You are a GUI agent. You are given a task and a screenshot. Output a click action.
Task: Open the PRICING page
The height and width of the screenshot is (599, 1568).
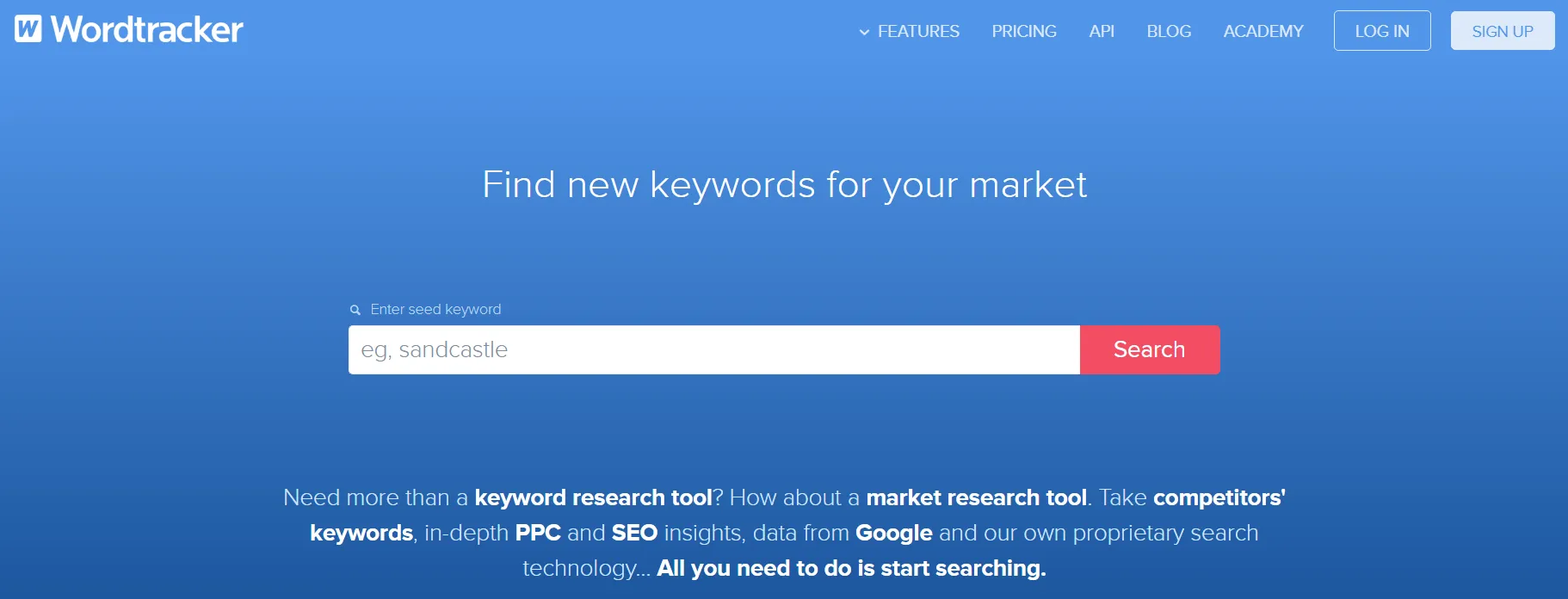coord(1024,32)
